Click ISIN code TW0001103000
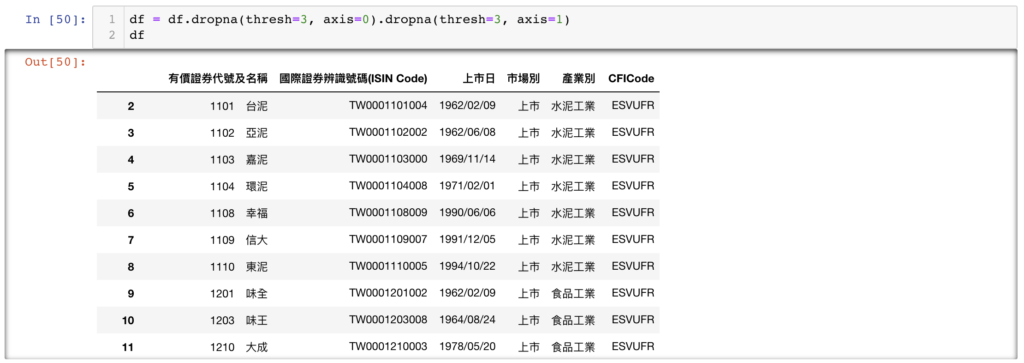Viewport: 1024px width, 363px height. pos(388,159)
